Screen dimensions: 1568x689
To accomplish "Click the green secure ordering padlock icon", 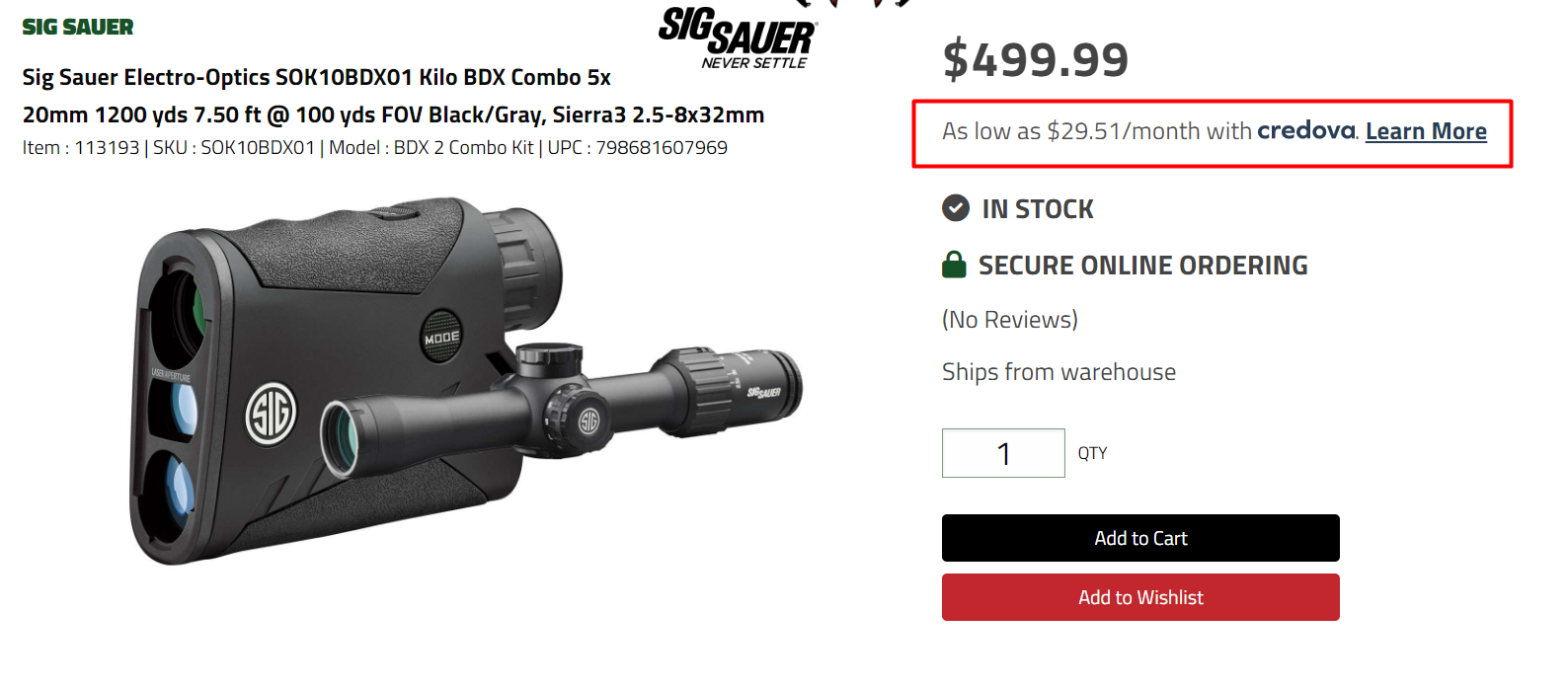I will [x=954, y=265].
